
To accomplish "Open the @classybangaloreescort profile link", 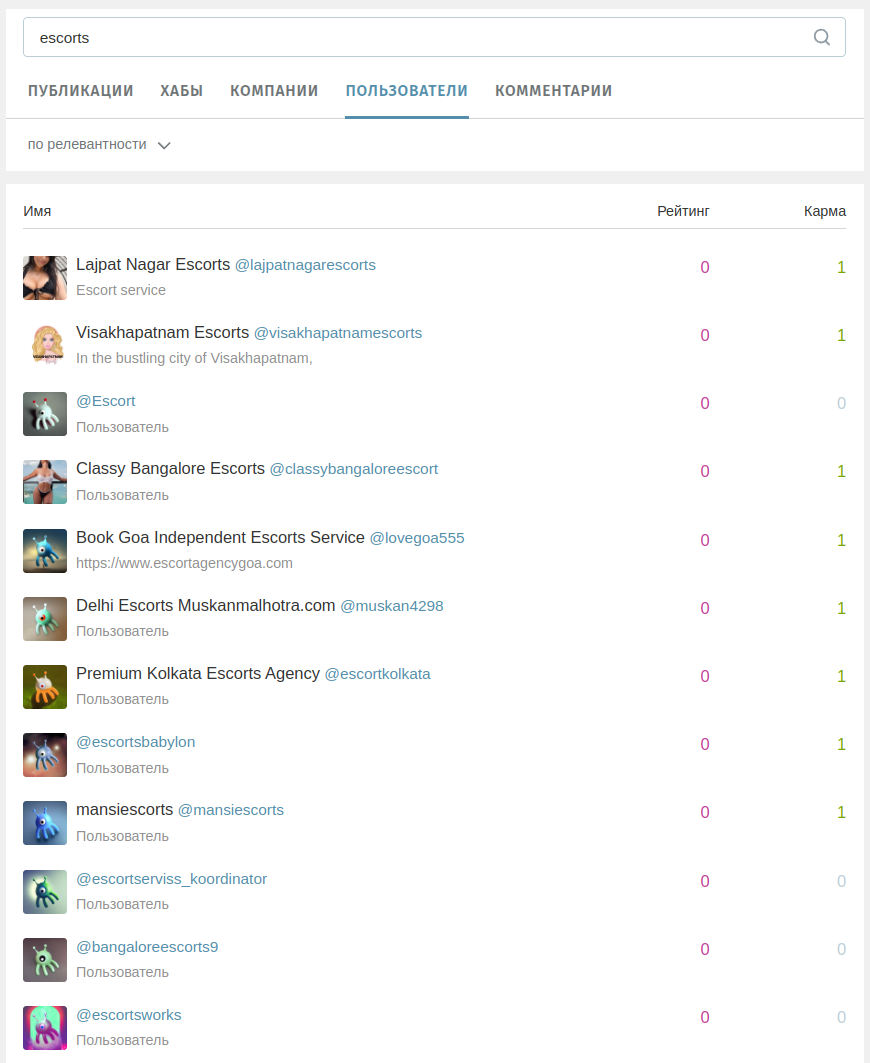I will (x=354, y=469).
